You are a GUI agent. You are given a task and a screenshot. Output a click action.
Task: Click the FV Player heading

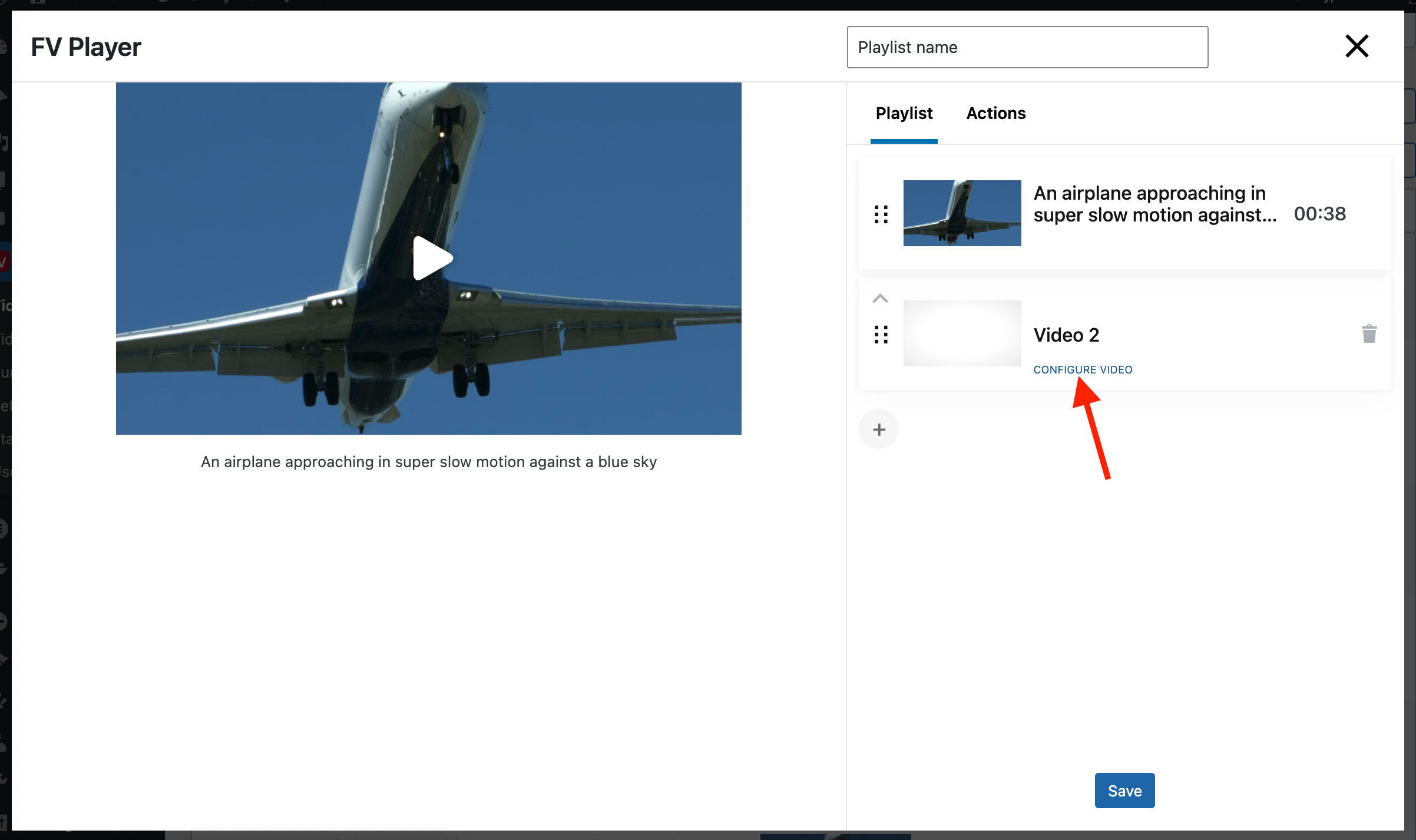click(x=86, y=47)
